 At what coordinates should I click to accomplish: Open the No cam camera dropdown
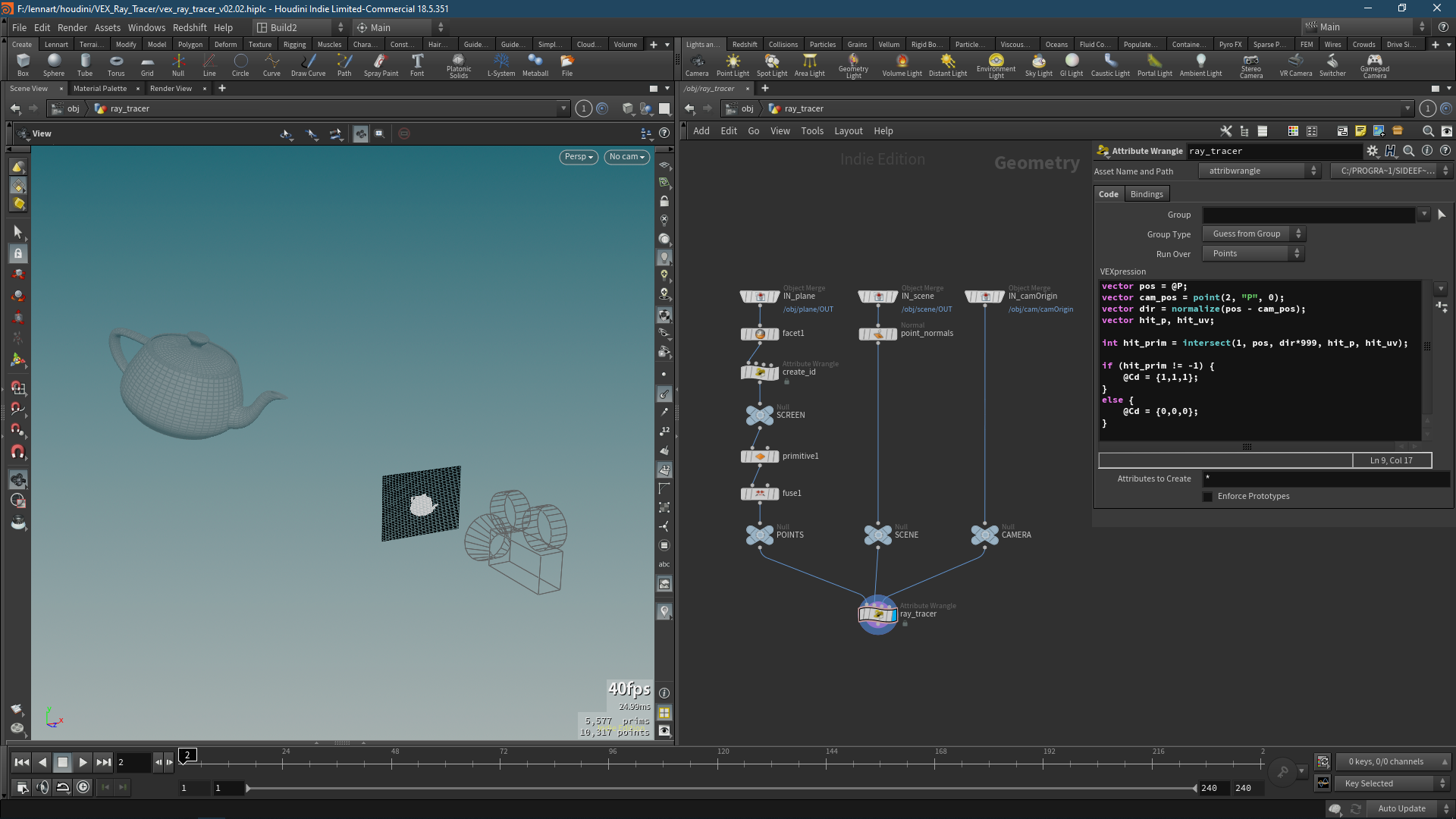[x=626, y=157]
